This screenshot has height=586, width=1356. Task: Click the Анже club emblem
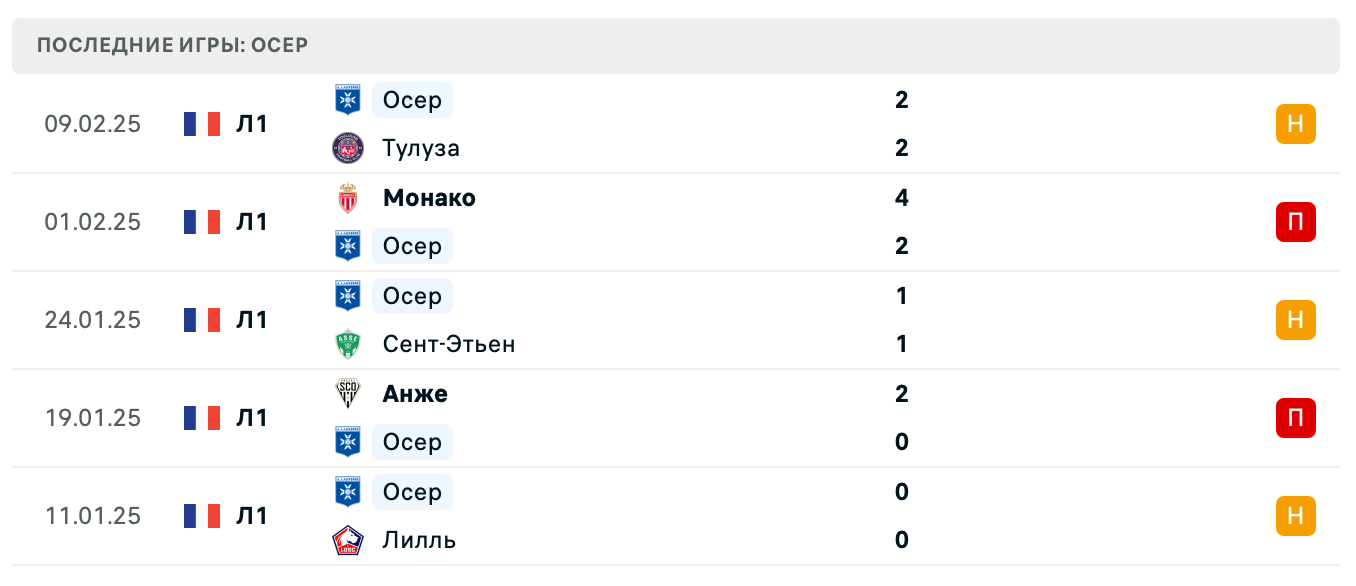click(346, 393)
